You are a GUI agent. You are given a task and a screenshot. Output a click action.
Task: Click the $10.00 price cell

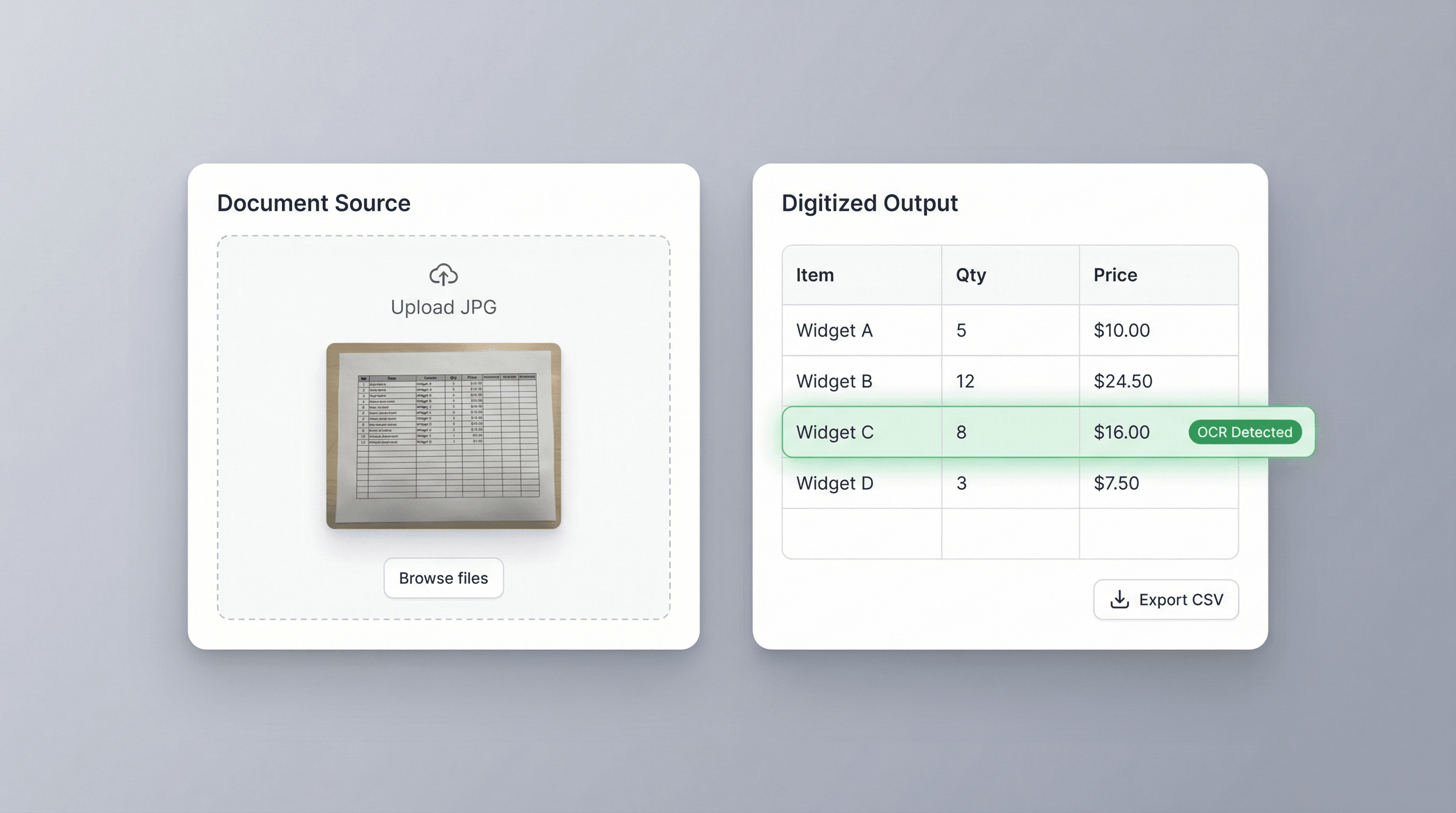(1122, 330)
